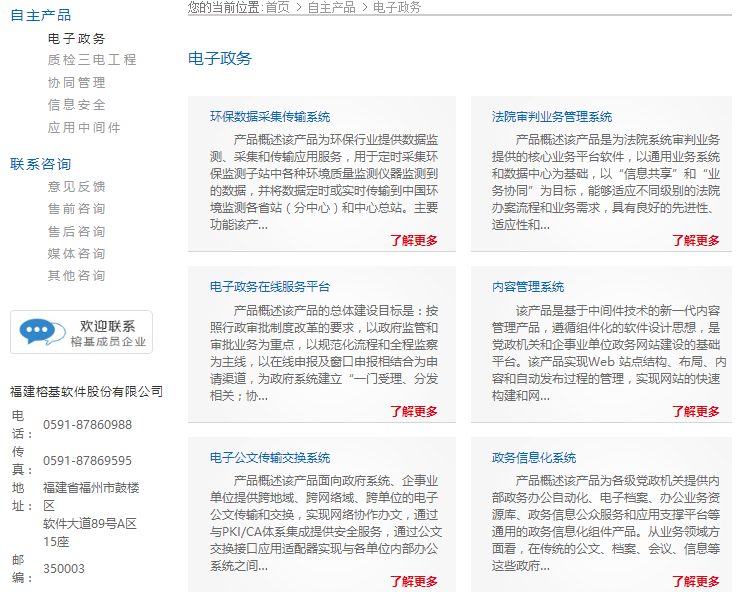Open the 售后咨询 link
This screenshot has height=592, width=741.
pyautogui.click(x=77, y=231)
